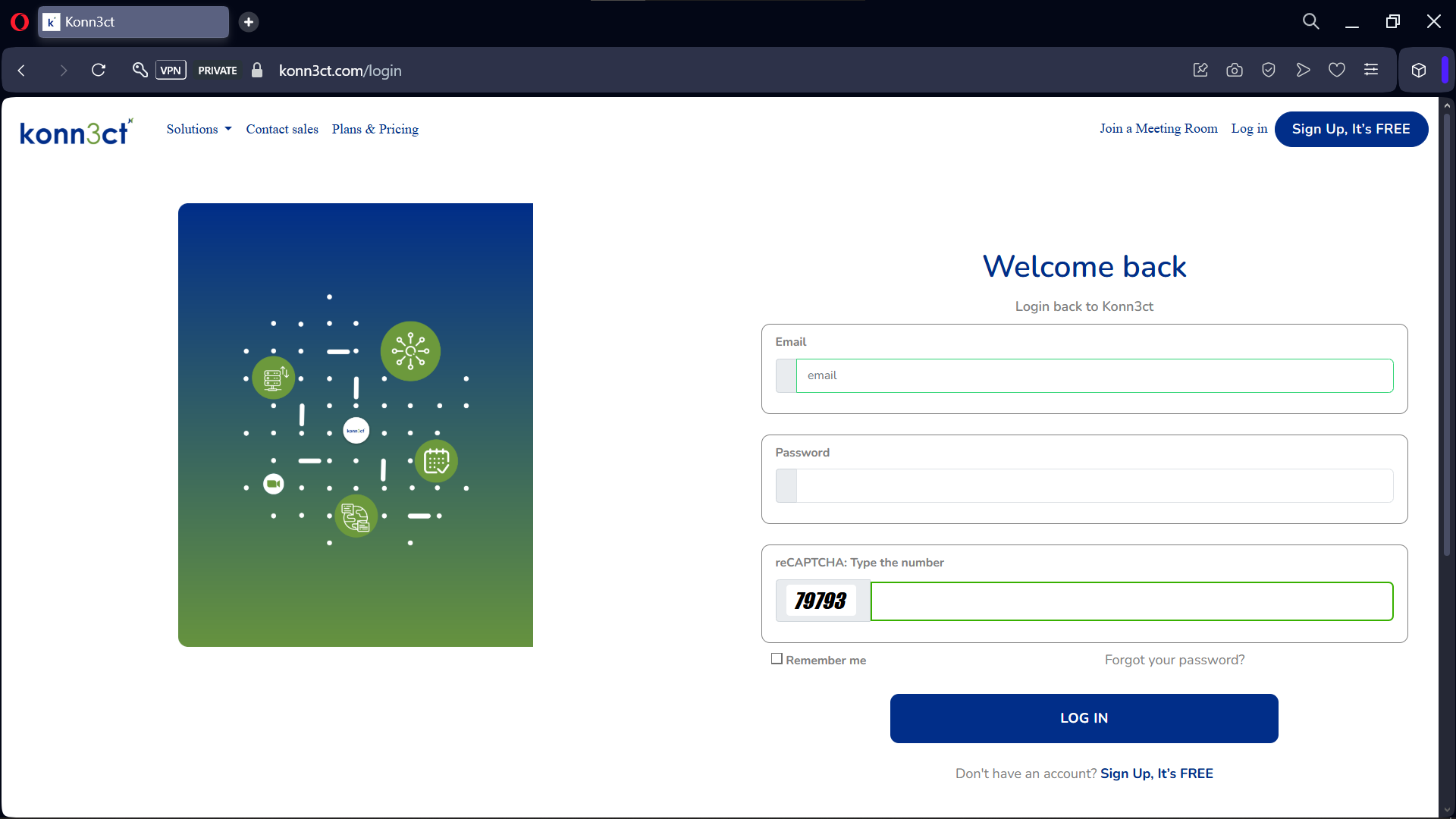The width and height of the screenshot is (1456, 819).
Task: Check the Remember me checkbox
Action: pyautogui.click(x=777, y=659)
